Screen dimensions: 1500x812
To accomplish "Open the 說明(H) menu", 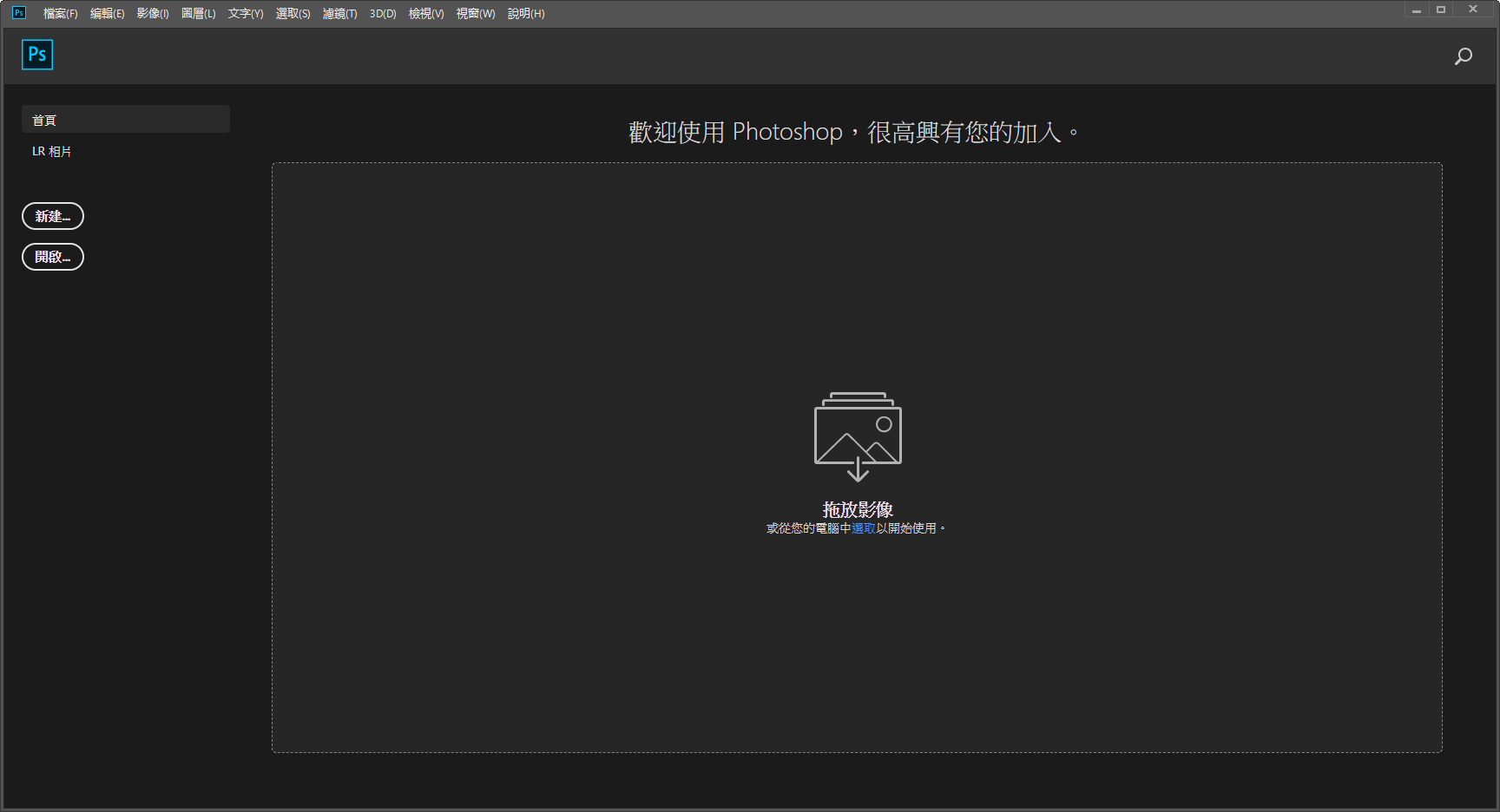I will [x=526, y=13].
